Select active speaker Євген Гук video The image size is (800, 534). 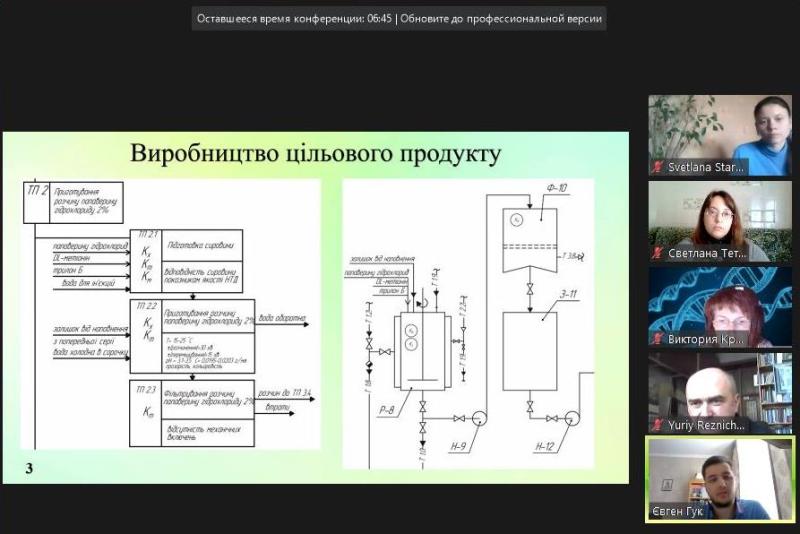pos(720,479)
